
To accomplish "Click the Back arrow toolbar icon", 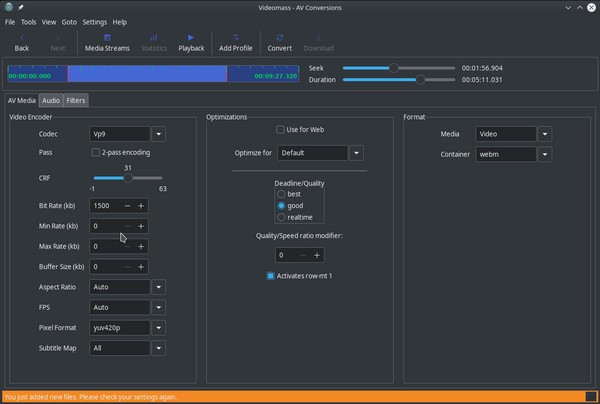I will [22, 37].
